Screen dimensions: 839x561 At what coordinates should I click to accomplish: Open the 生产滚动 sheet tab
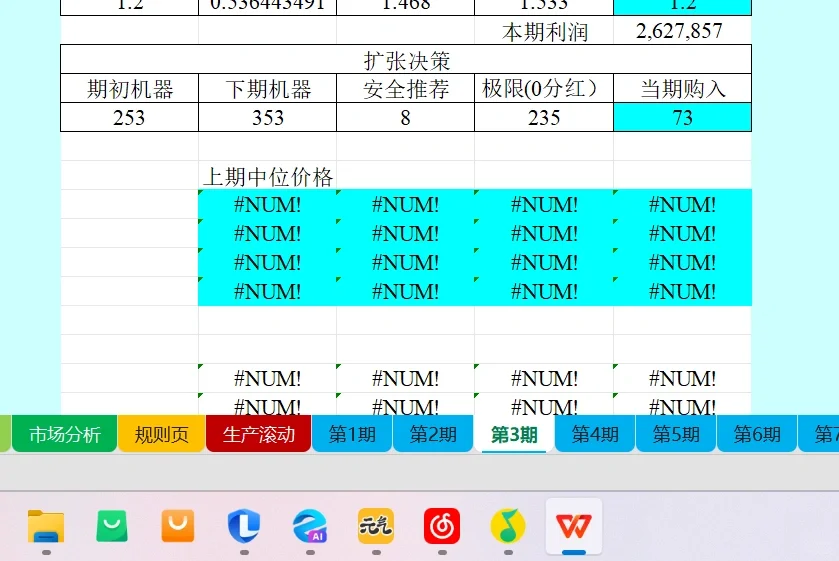[258, 434]
